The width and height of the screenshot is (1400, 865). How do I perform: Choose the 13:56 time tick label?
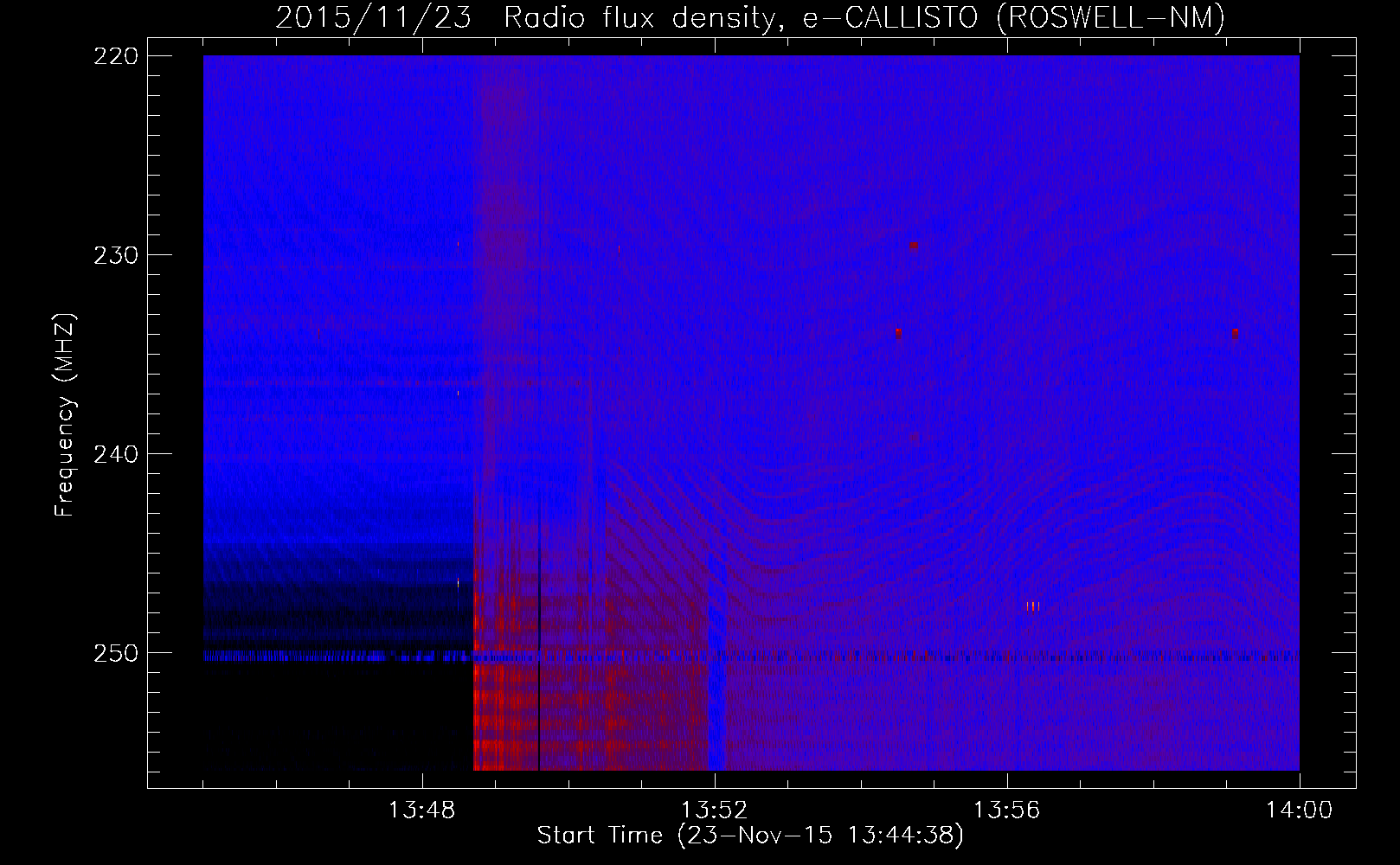click(1007, 811)
